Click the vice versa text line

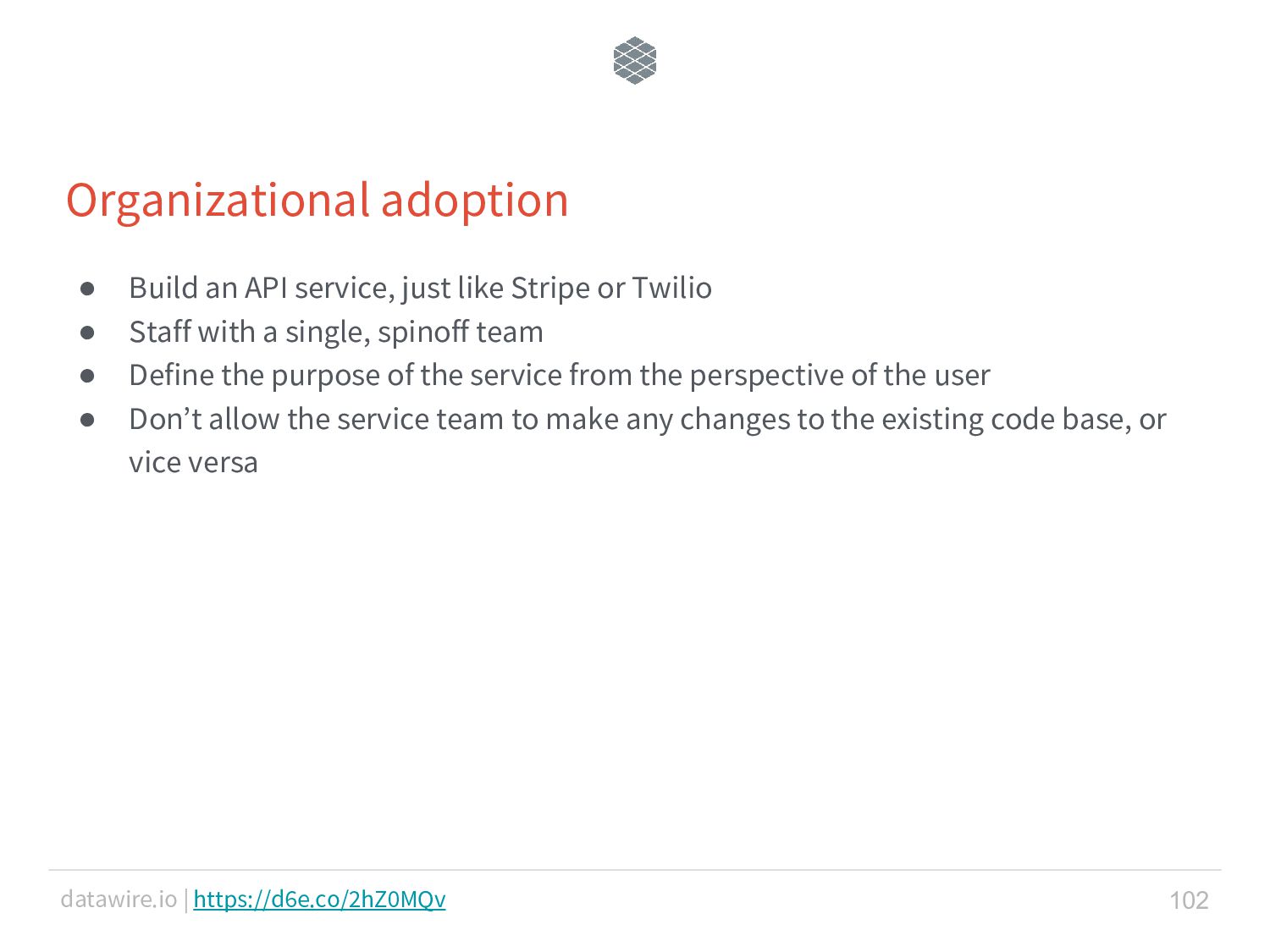[193, 463]
